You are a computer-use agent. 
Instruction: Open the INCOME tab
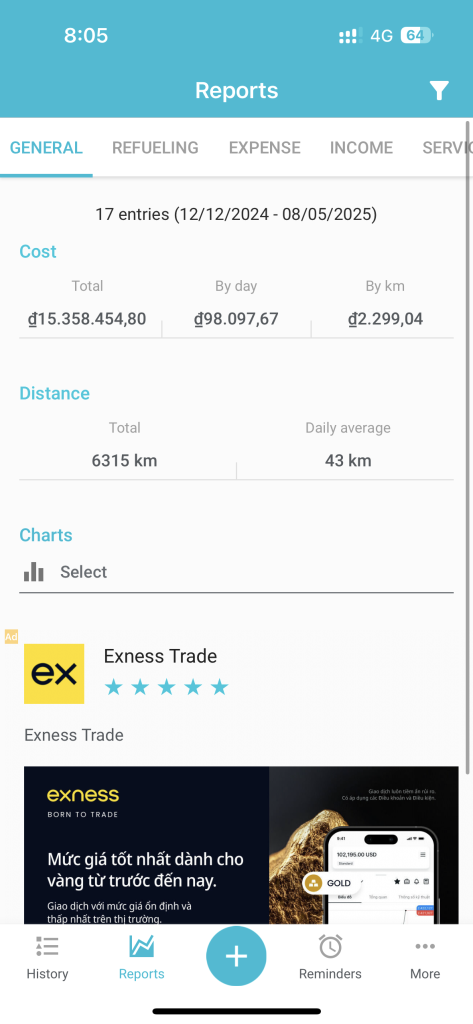click(x=361, y=148)
